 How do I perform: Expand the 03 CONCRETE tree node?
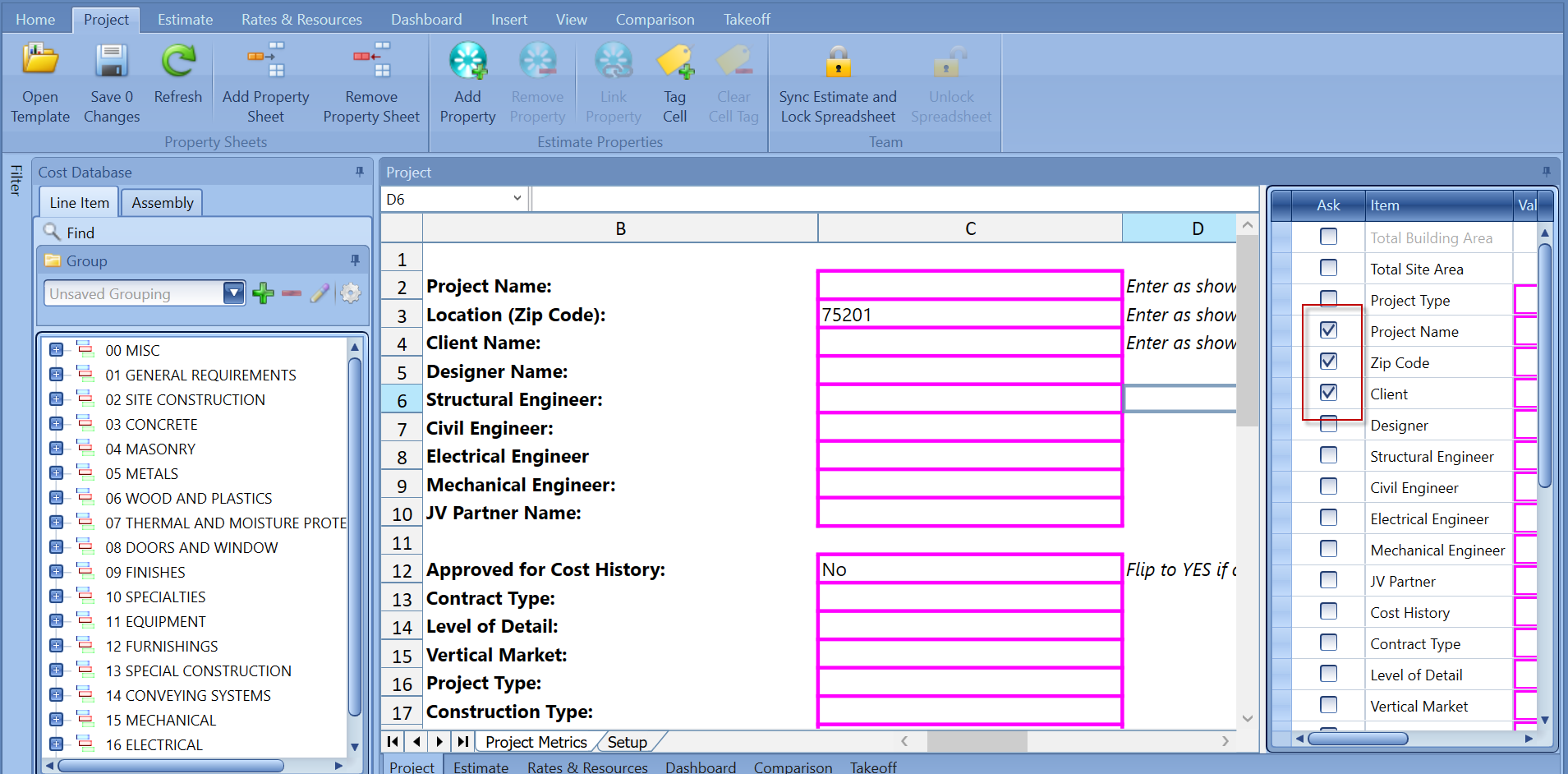click(55, 423)
